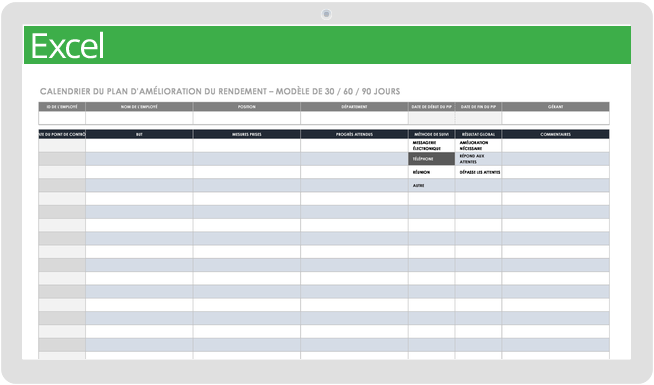Click the empty cell under 'Département'
The height and width of the screenshot is (385, 654).
point(354,118)
